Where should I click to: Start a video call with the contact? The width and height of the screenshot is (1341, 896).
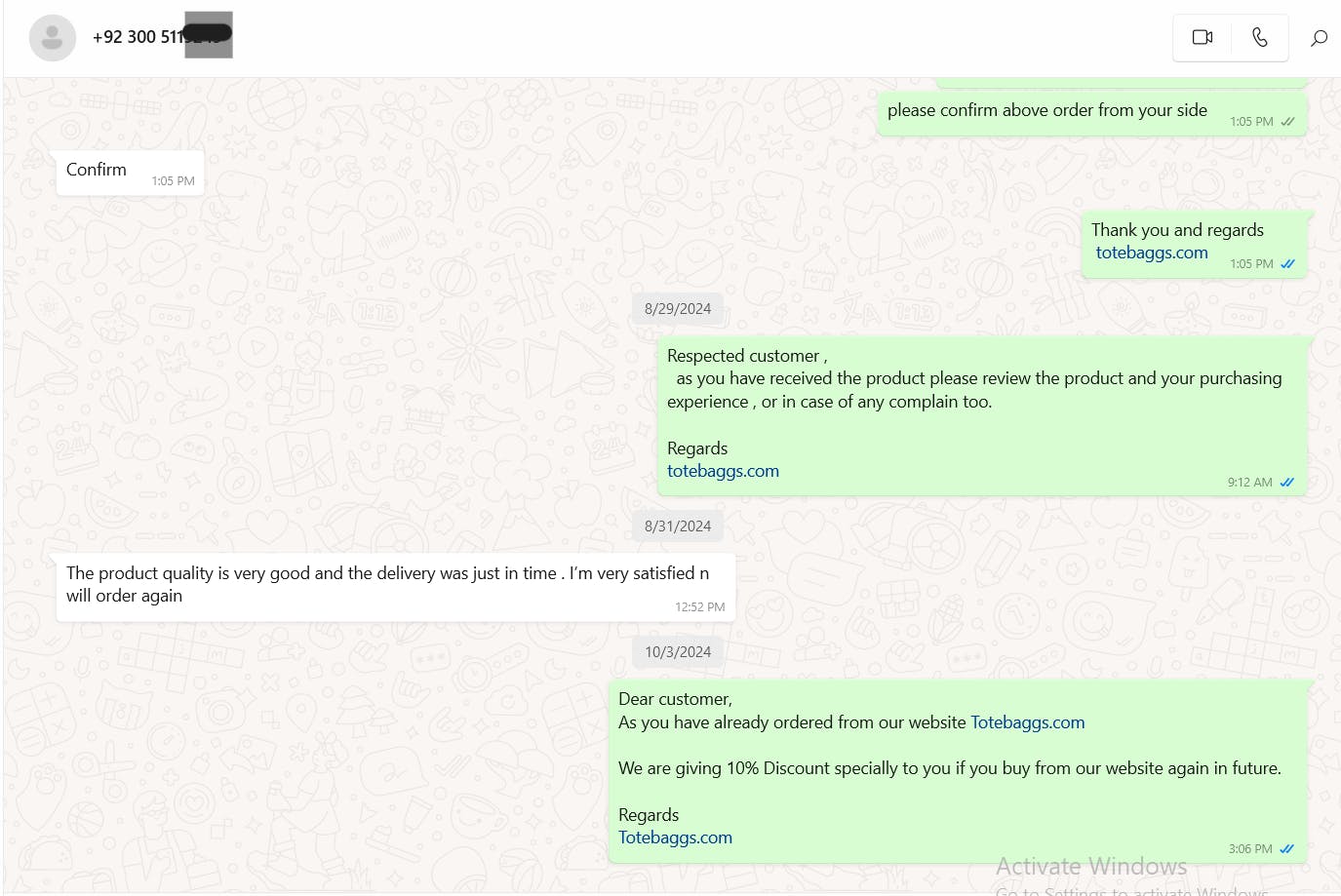coord(1203,37)
